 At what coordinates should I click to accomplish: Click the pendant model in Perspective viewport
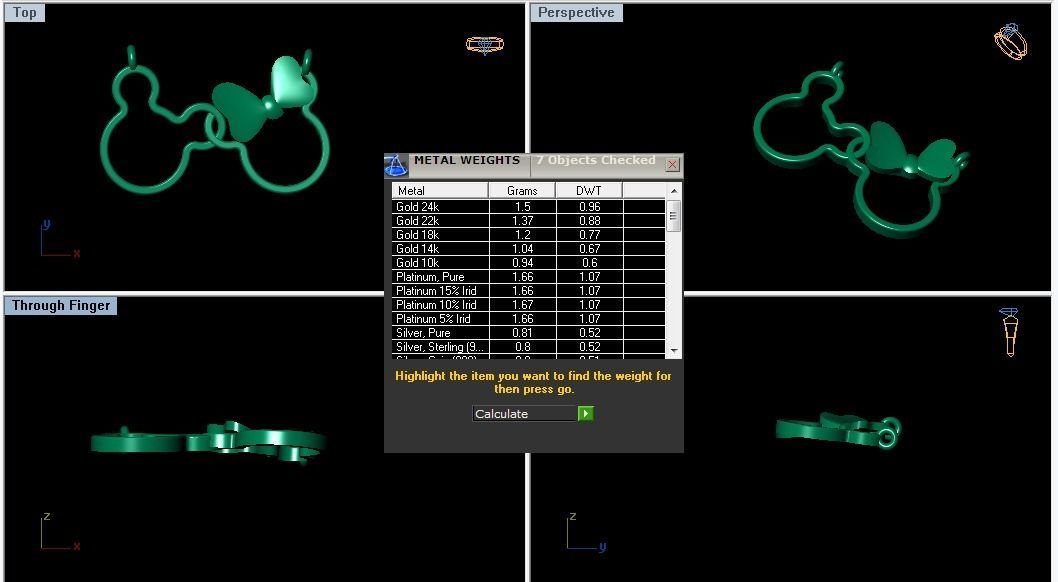[x=861, y=150]
